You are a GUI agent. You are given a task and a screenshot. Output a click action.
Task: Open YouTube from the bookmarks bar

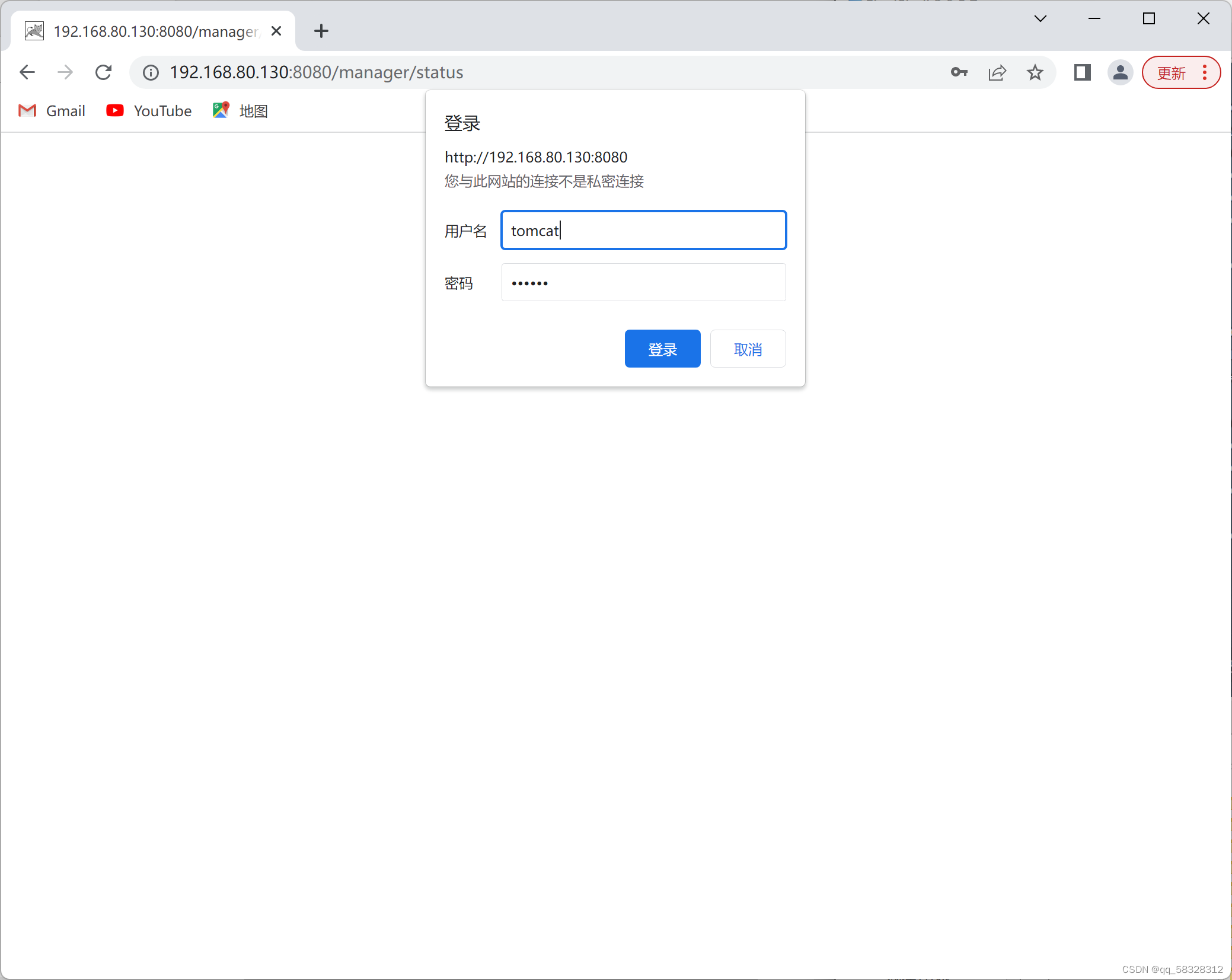pyautogui.click(x=149, y=110)
